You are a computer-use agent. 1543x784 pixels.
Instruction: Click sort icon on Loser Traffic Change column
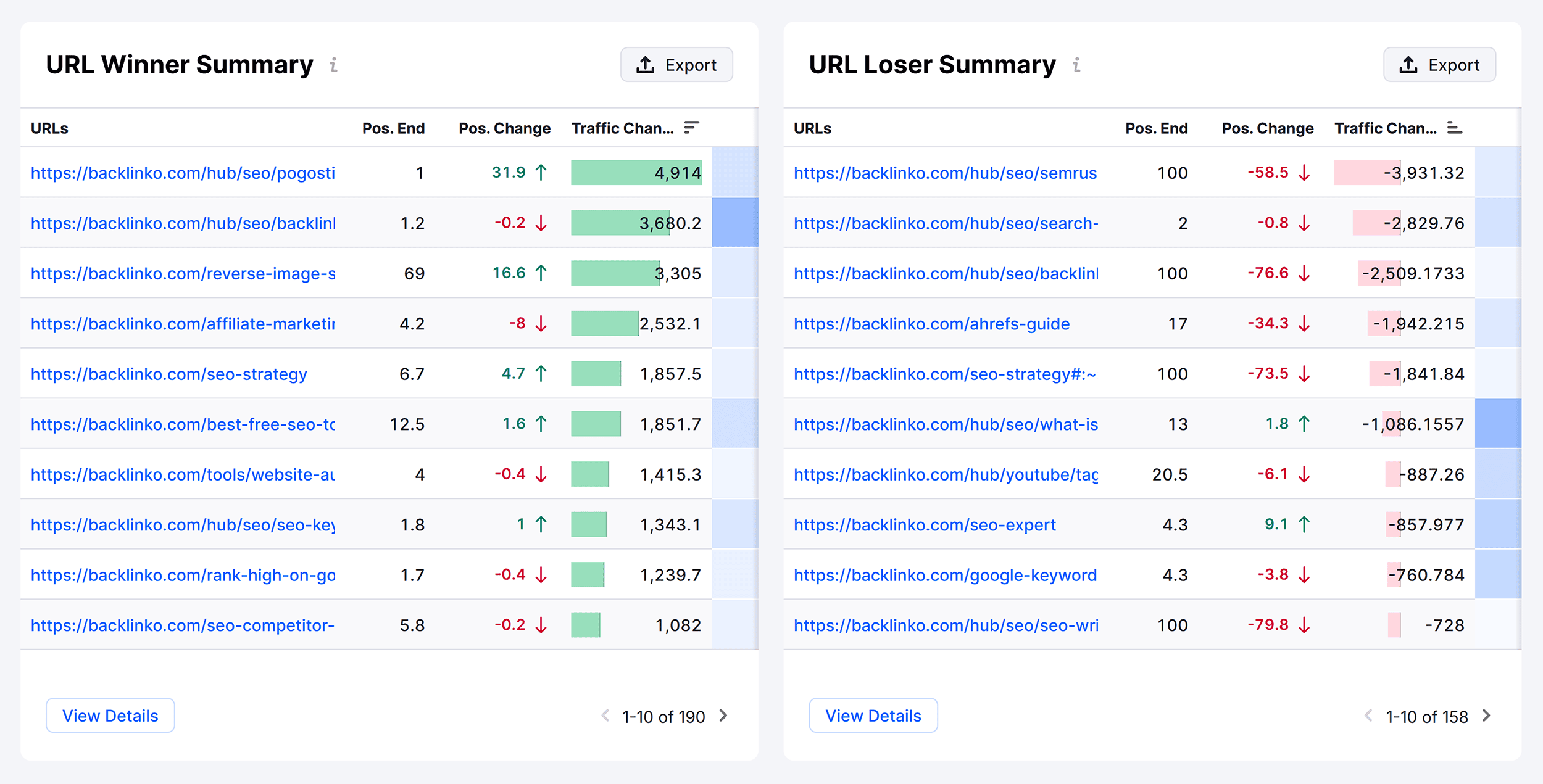coord(1455,128)
